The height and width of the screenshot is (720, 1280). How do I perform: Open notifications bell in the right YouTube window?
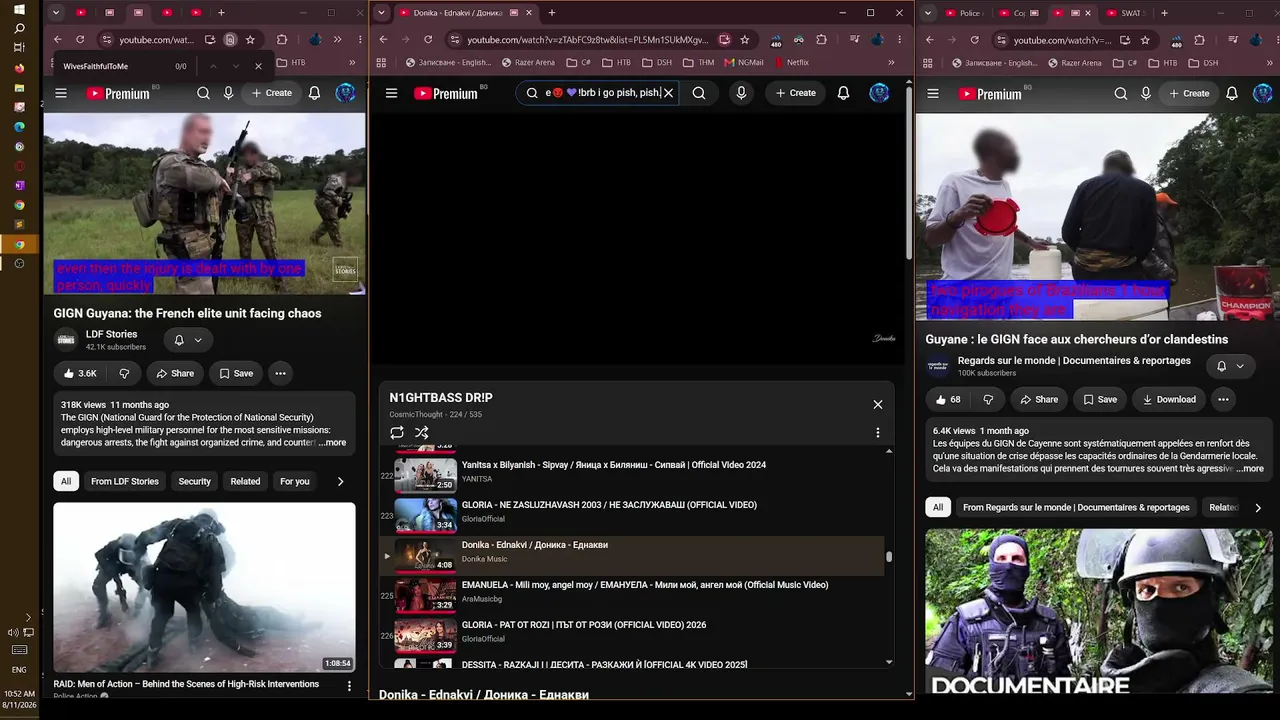[x=1232, y=93]
